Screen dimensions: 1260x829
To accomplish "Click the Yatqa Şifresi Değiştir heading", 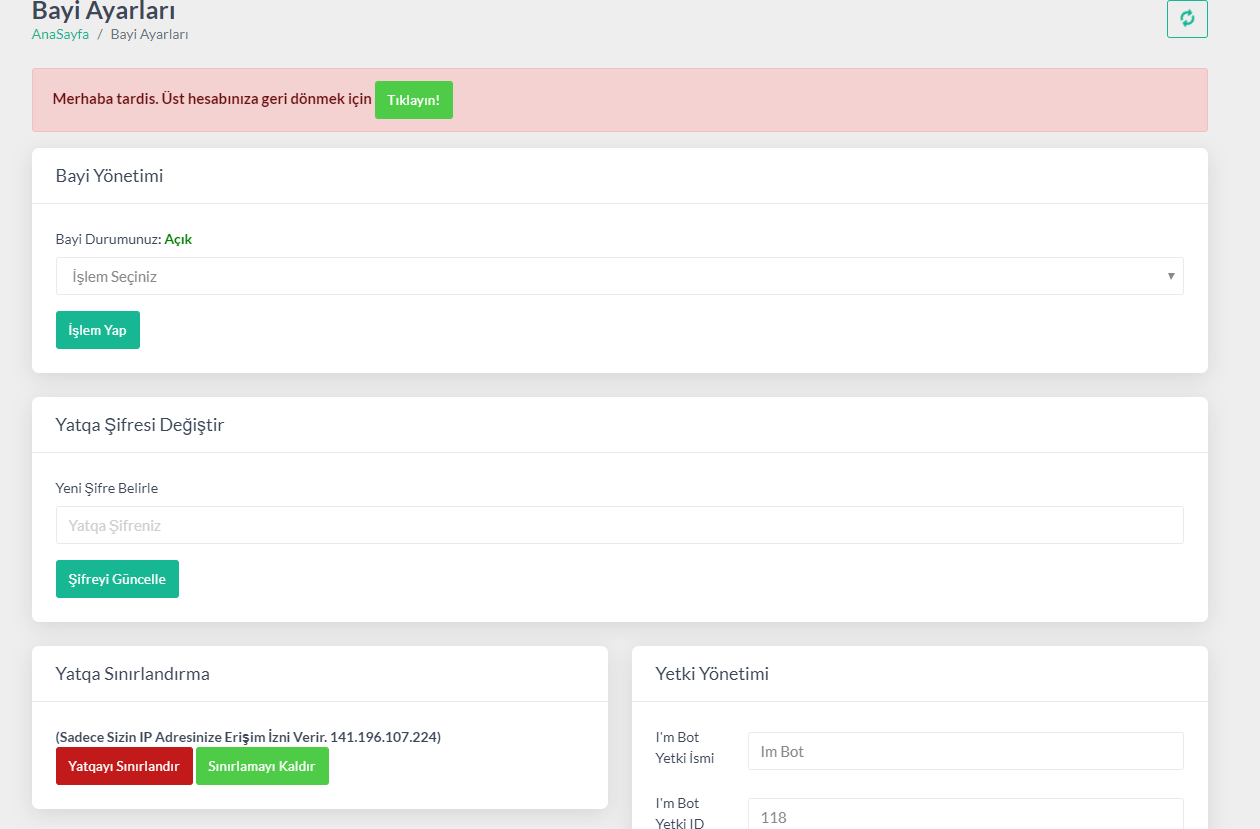I will click(140, 425).
